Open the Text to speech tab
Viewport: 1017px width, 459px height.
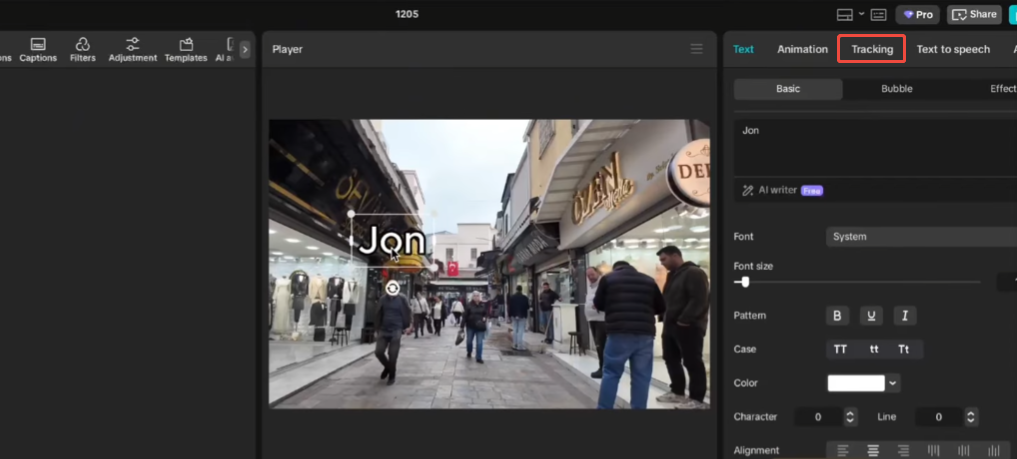click(953, 49)
